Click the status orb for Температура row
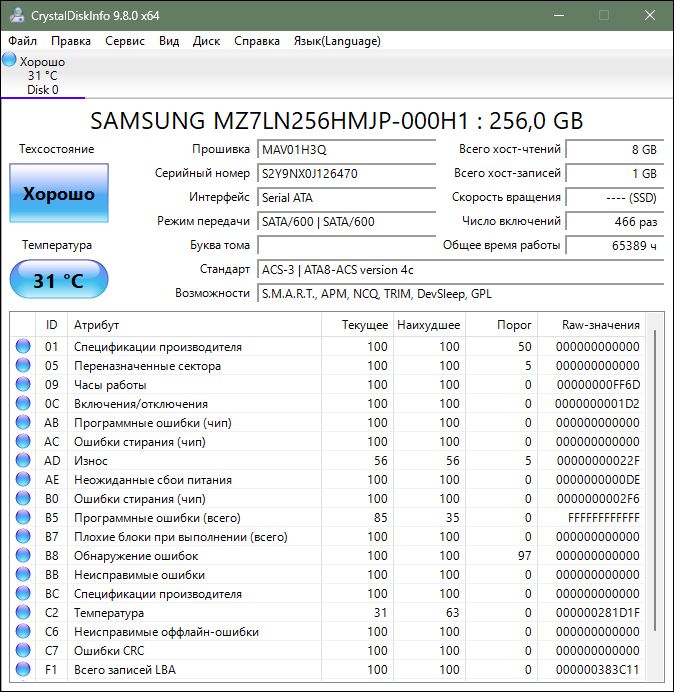This screenshot has height=692, width=674. pyautogui.click(x=23, y=613)
